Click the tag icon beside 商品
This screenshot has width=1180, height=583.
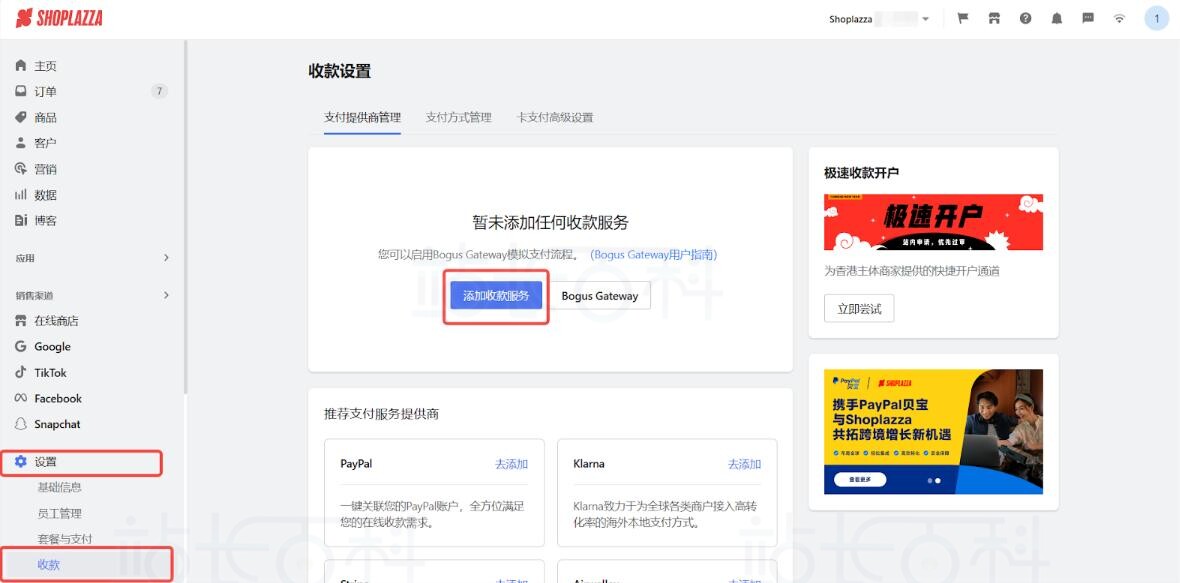click(x=21, y=117)
